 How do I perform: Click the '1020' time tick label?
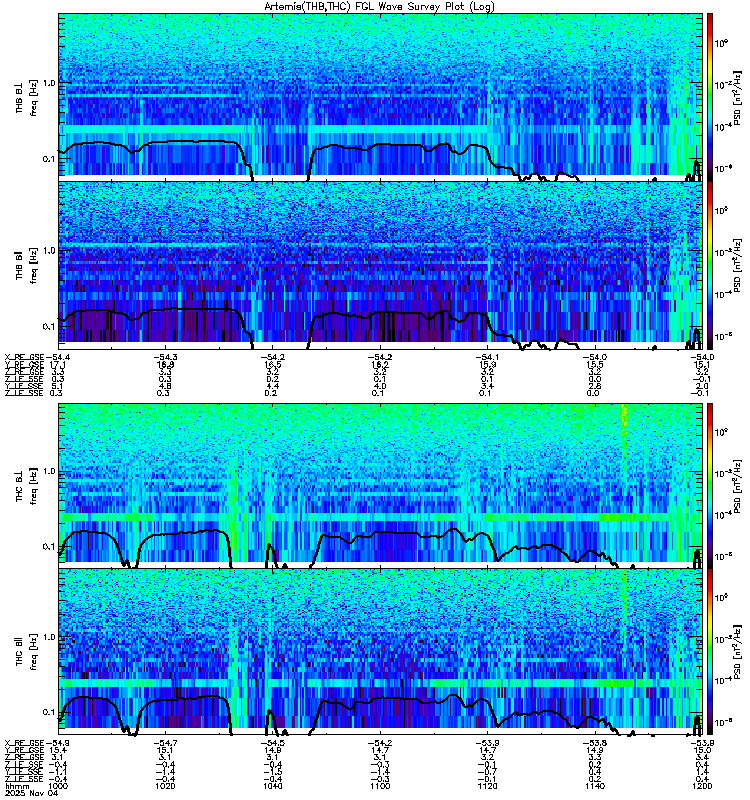coord(165,786)
